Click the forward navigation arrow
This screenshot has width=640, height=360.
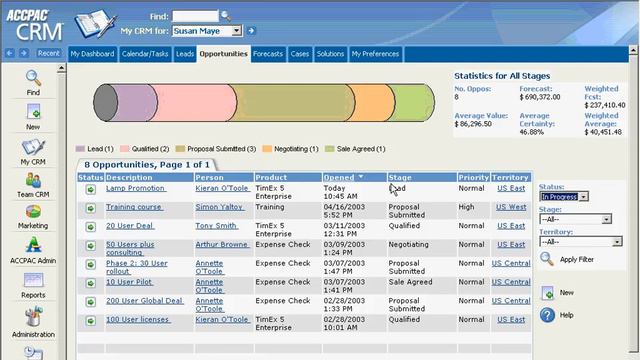[24, 53]
